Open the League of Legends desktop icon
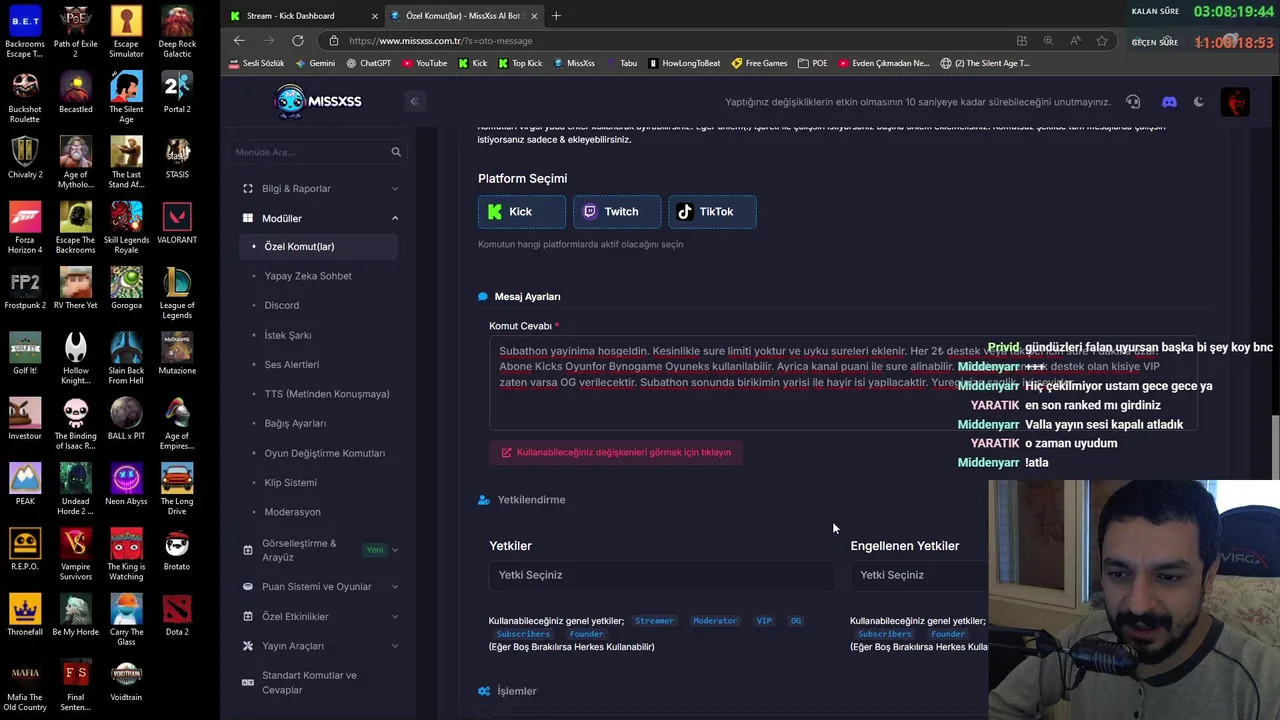 [177, 293]
